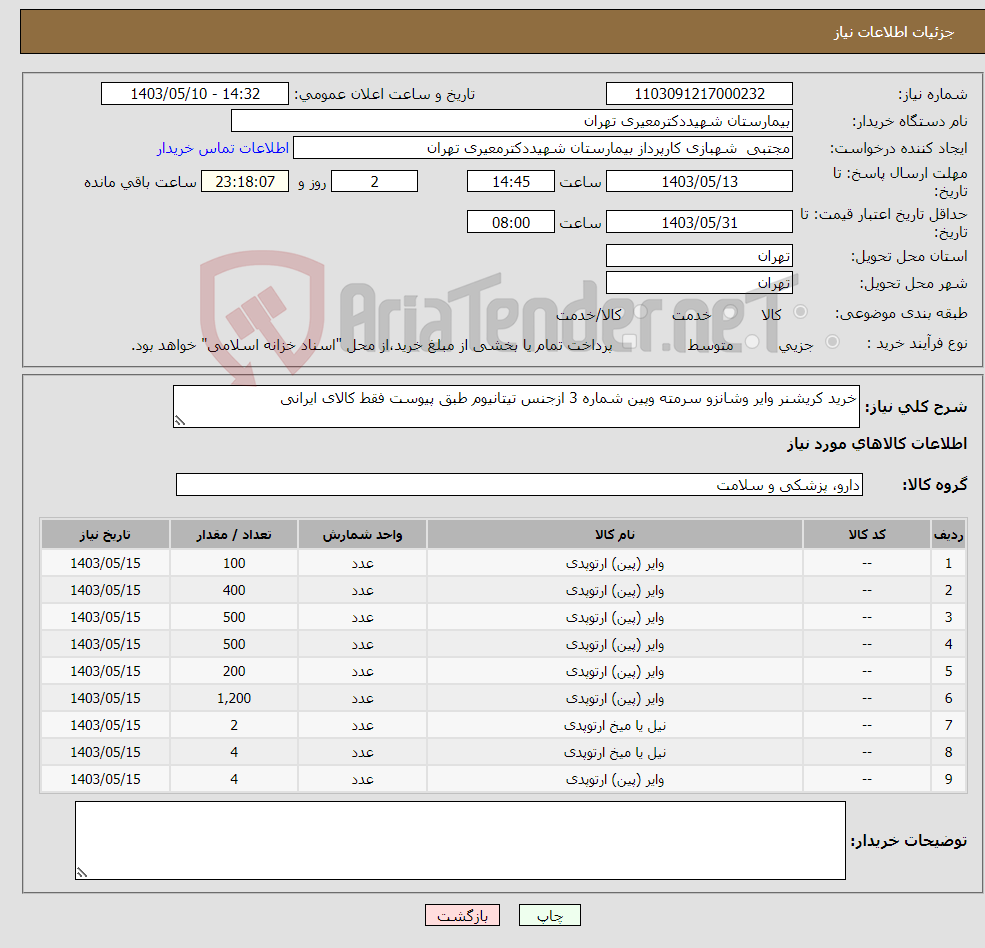Image resolution: width=985 pixels, height=948 pixels.
Task: Click the delivery province field تهران
Action: (x=699, y=256)
